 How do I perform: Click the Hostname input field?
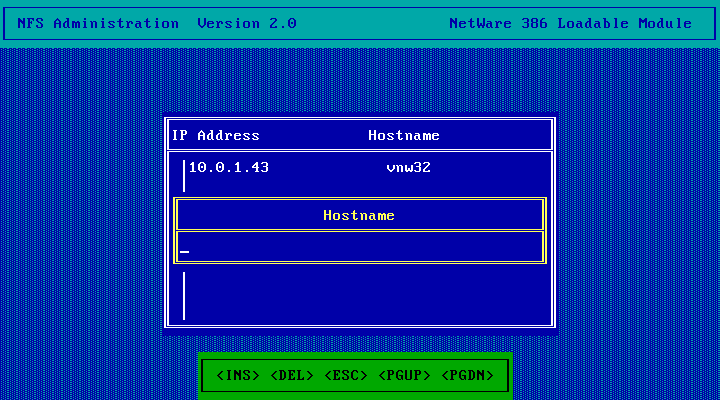[360, 247]
